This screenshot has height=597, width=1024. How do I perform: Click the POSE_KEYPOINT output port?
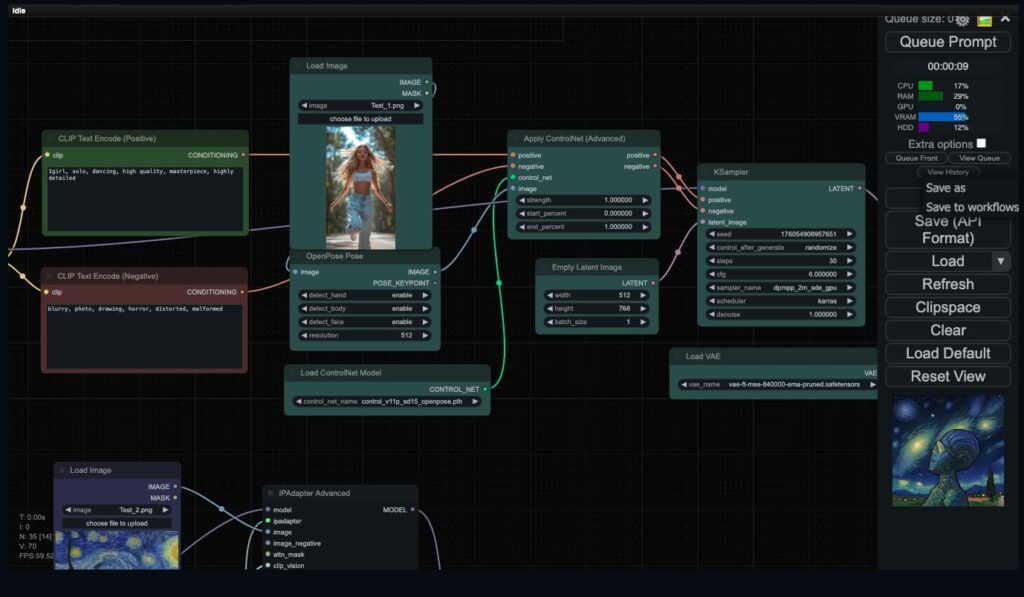[435, 283]
